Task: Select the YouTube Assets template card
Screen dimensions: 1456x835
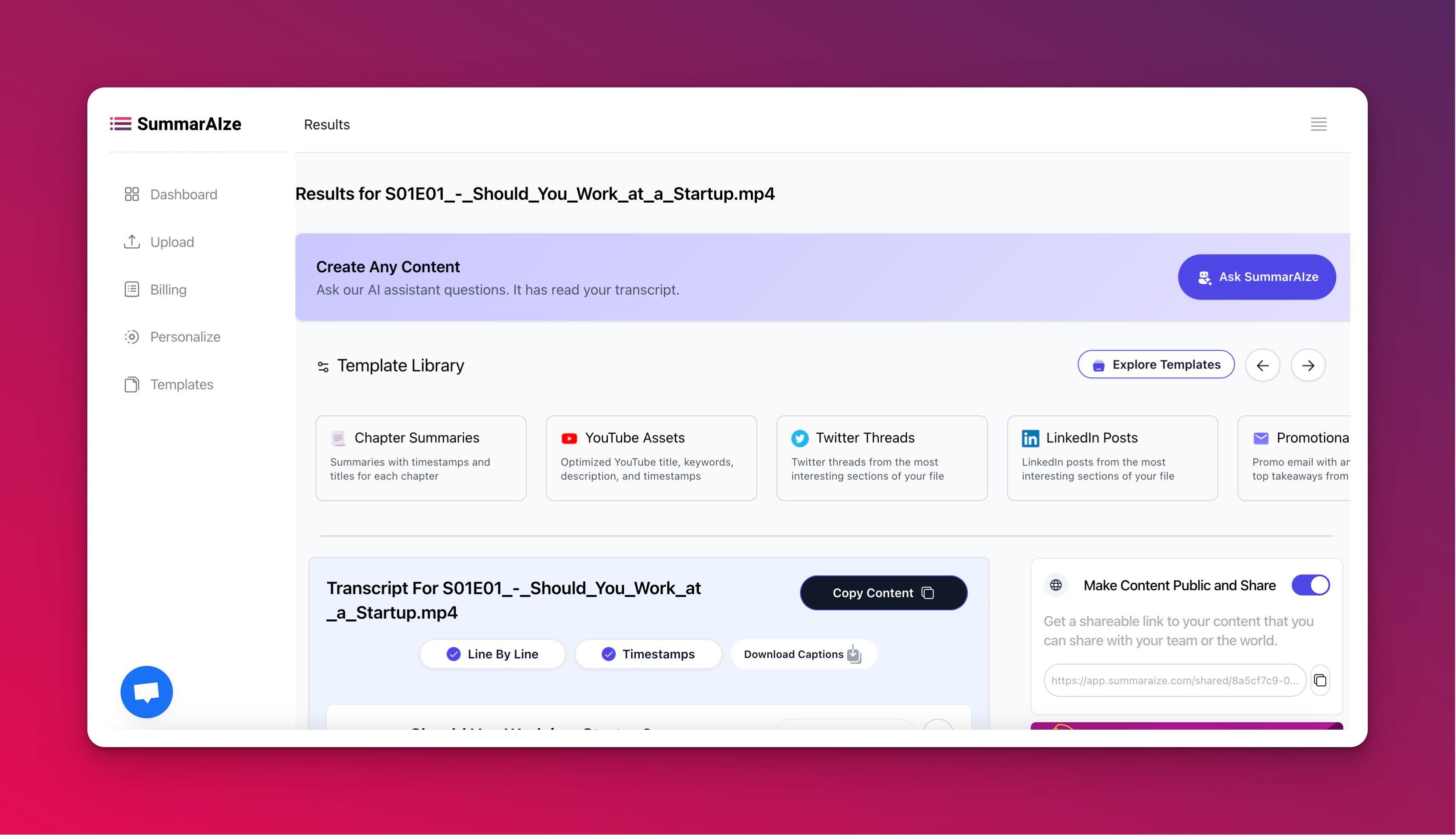Action: (x=651, y=458)
